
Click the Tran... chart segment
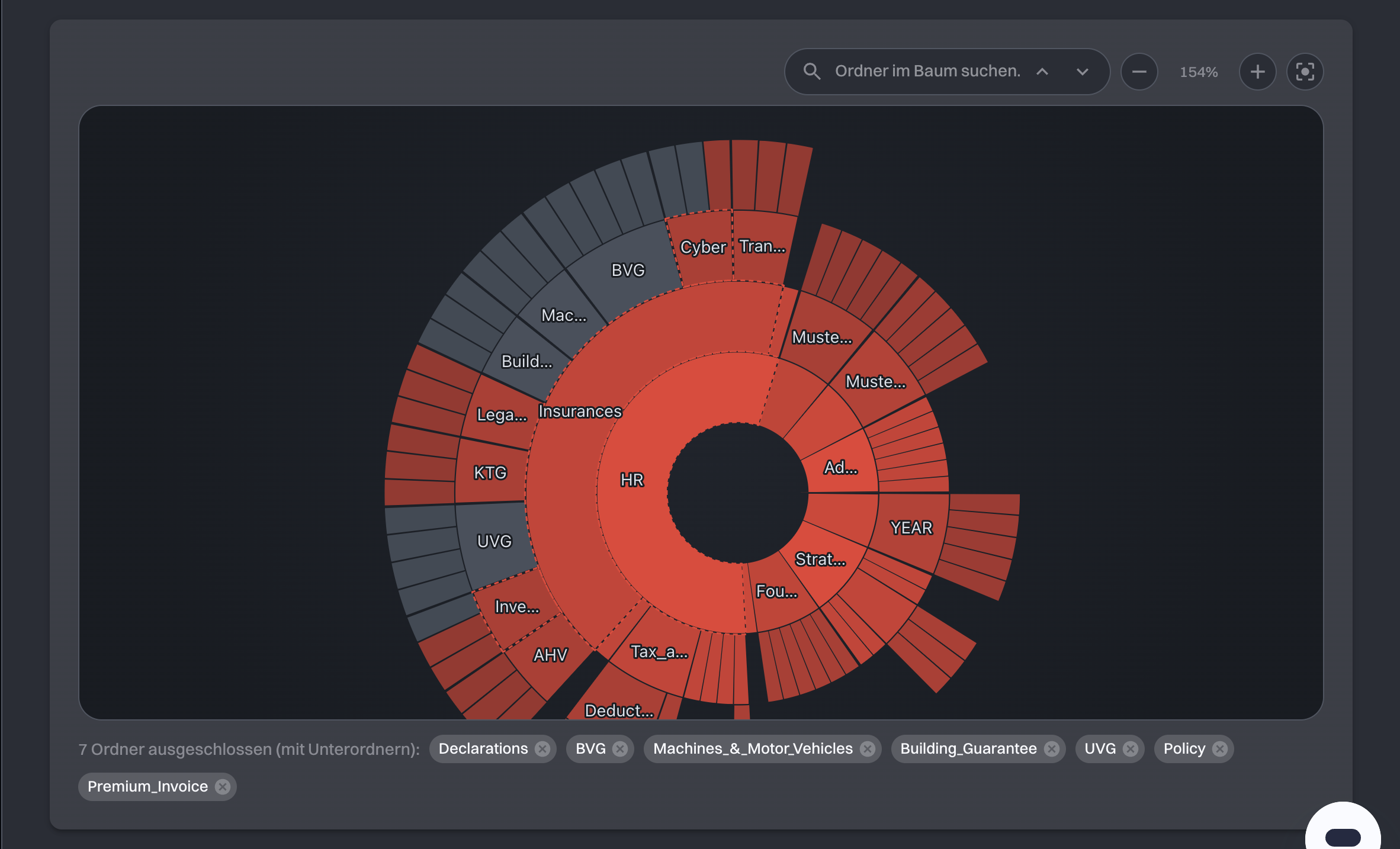(x=762, y=246)
